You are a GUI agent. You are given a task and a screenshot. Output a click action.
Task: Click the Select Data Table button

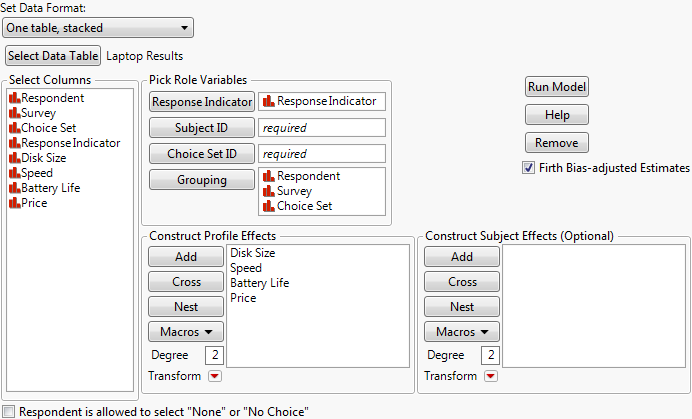(53, 56)
